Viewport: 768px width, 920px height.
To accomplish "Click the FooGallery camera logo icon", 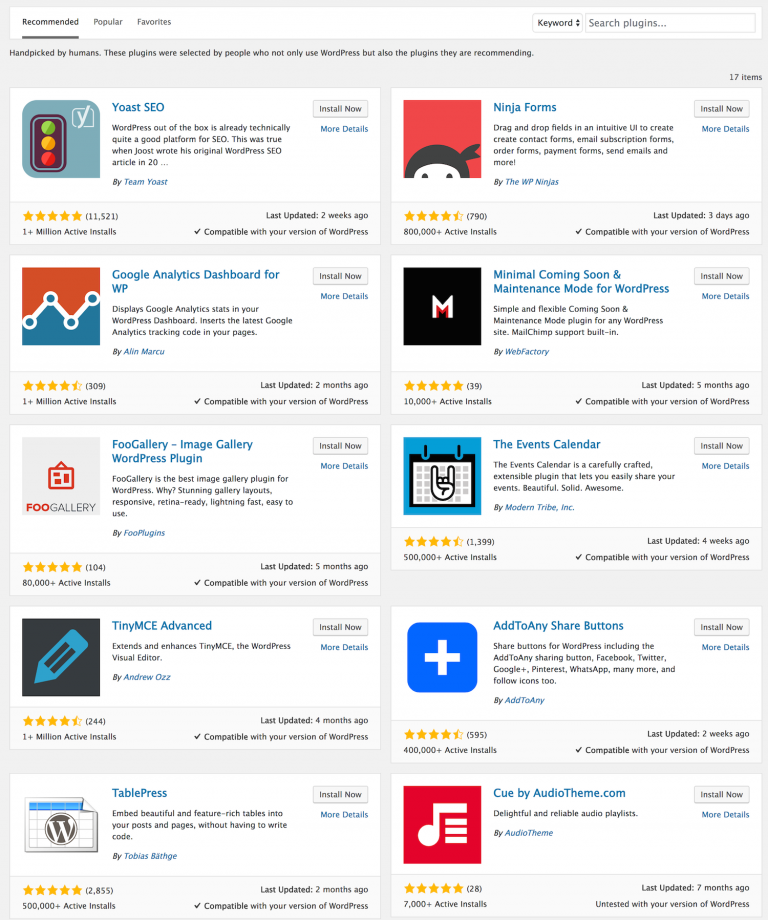I will [60, 477].
